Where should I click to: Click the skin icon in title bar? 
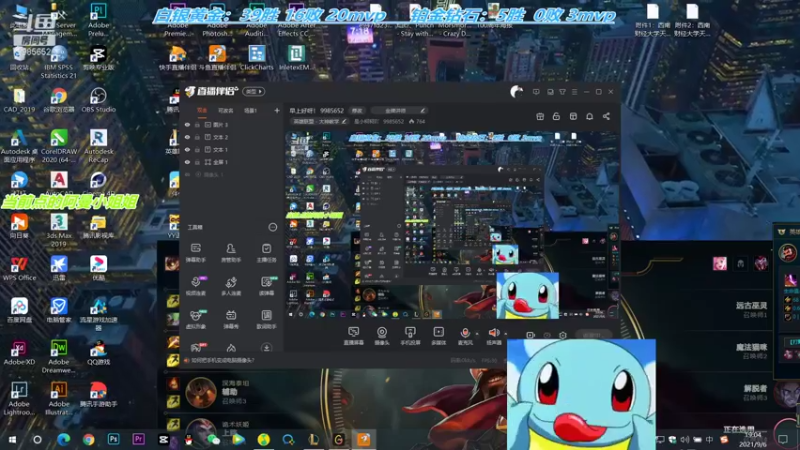(562, 92)
